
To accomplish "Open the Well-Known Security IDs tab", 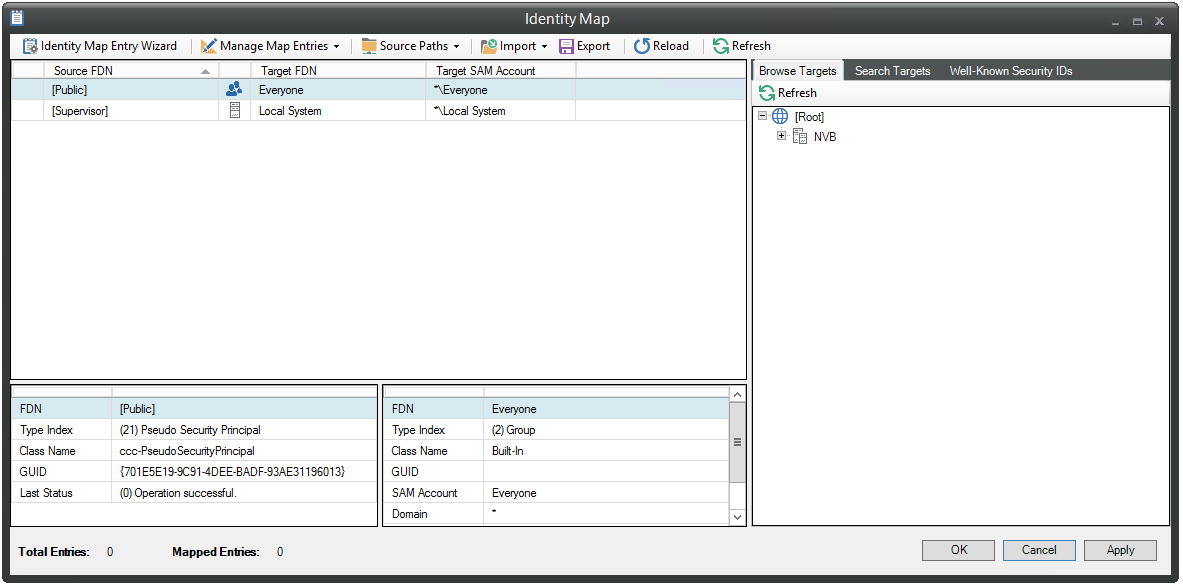I will 1011,71.
